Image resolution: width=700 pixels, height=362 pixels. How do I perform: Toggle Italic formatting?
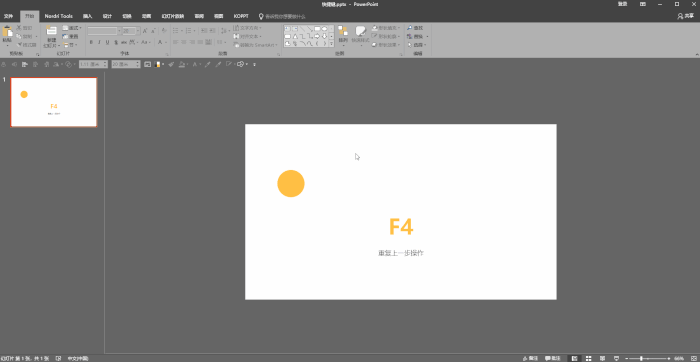coord(99,42)
